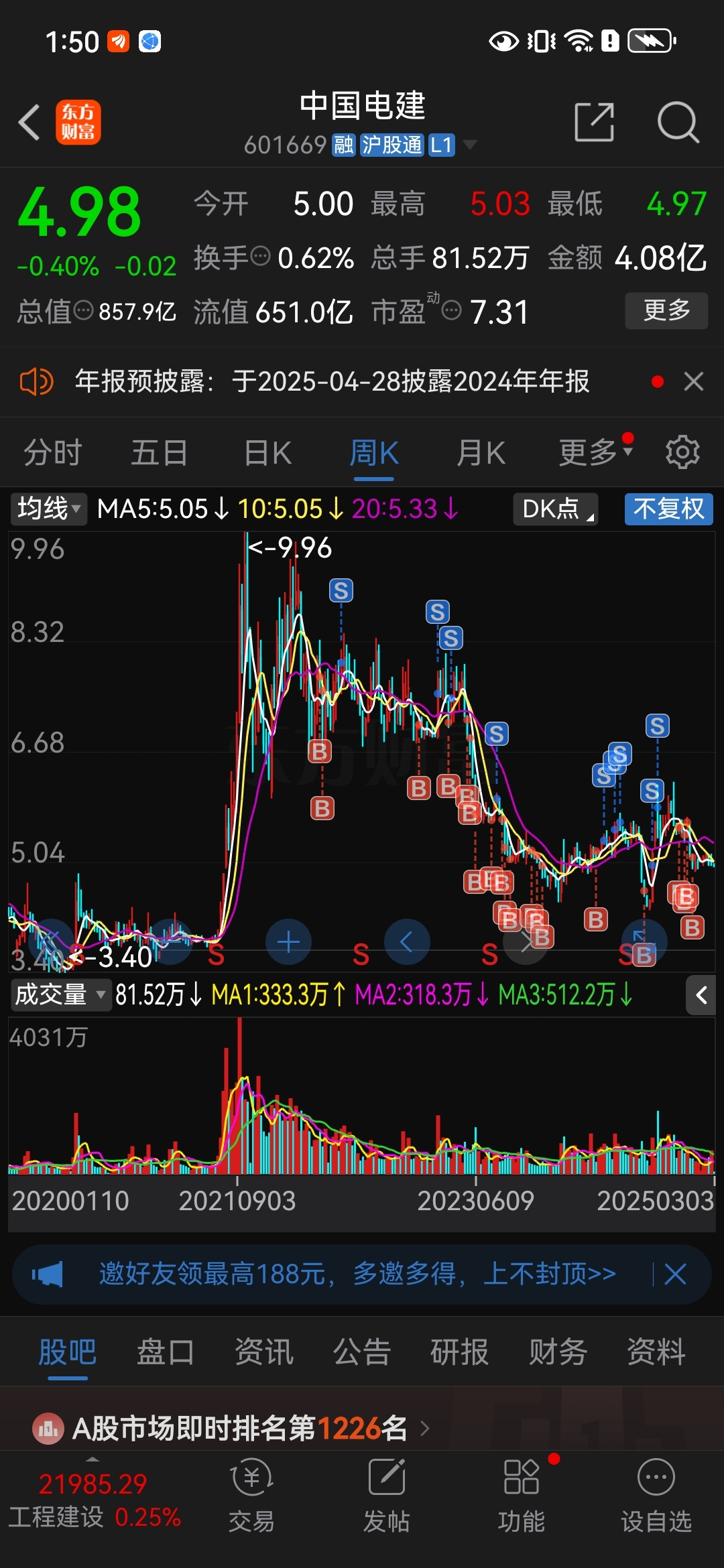
Task: Select the 周K chart tab
Action: pos(373,452)
